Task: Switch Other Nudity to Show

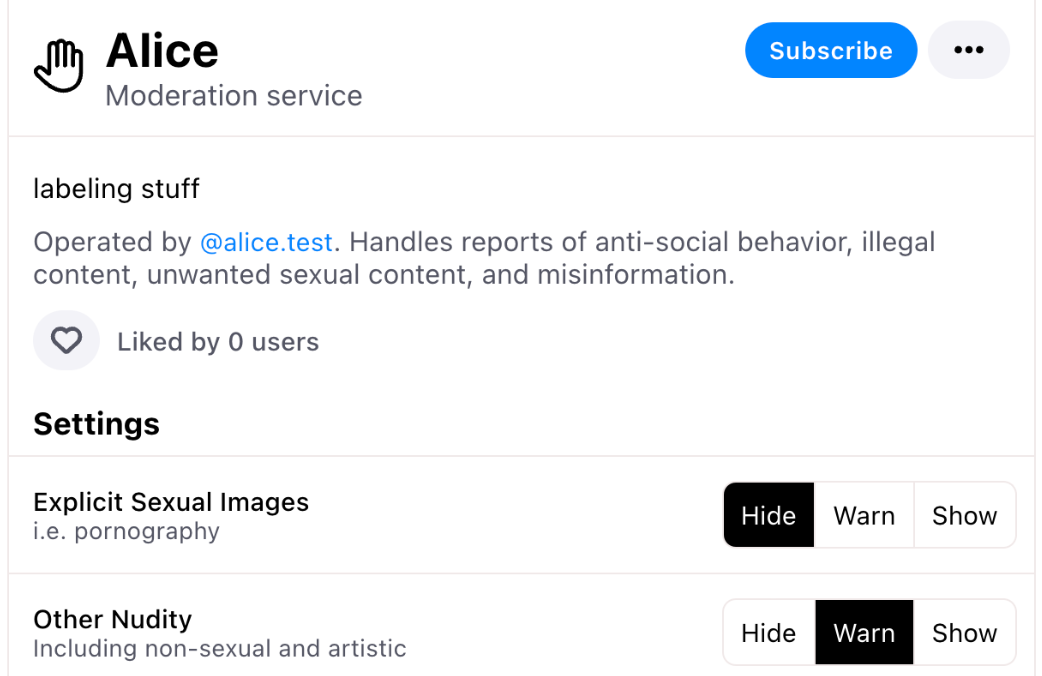Action: (964, 633)
